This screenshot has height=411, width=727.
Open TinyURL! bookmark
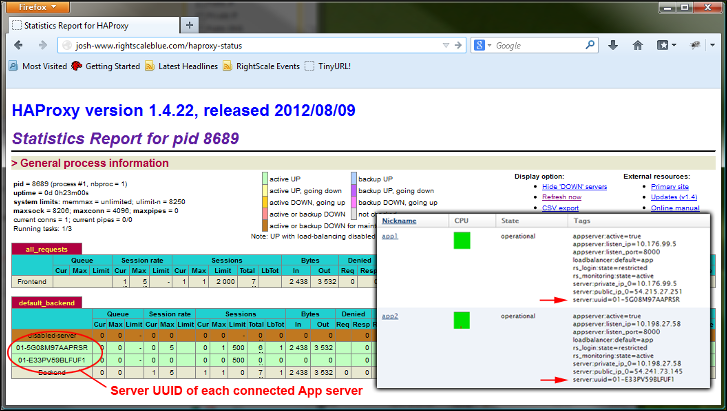pyautogui.click(x=327, y=66)
